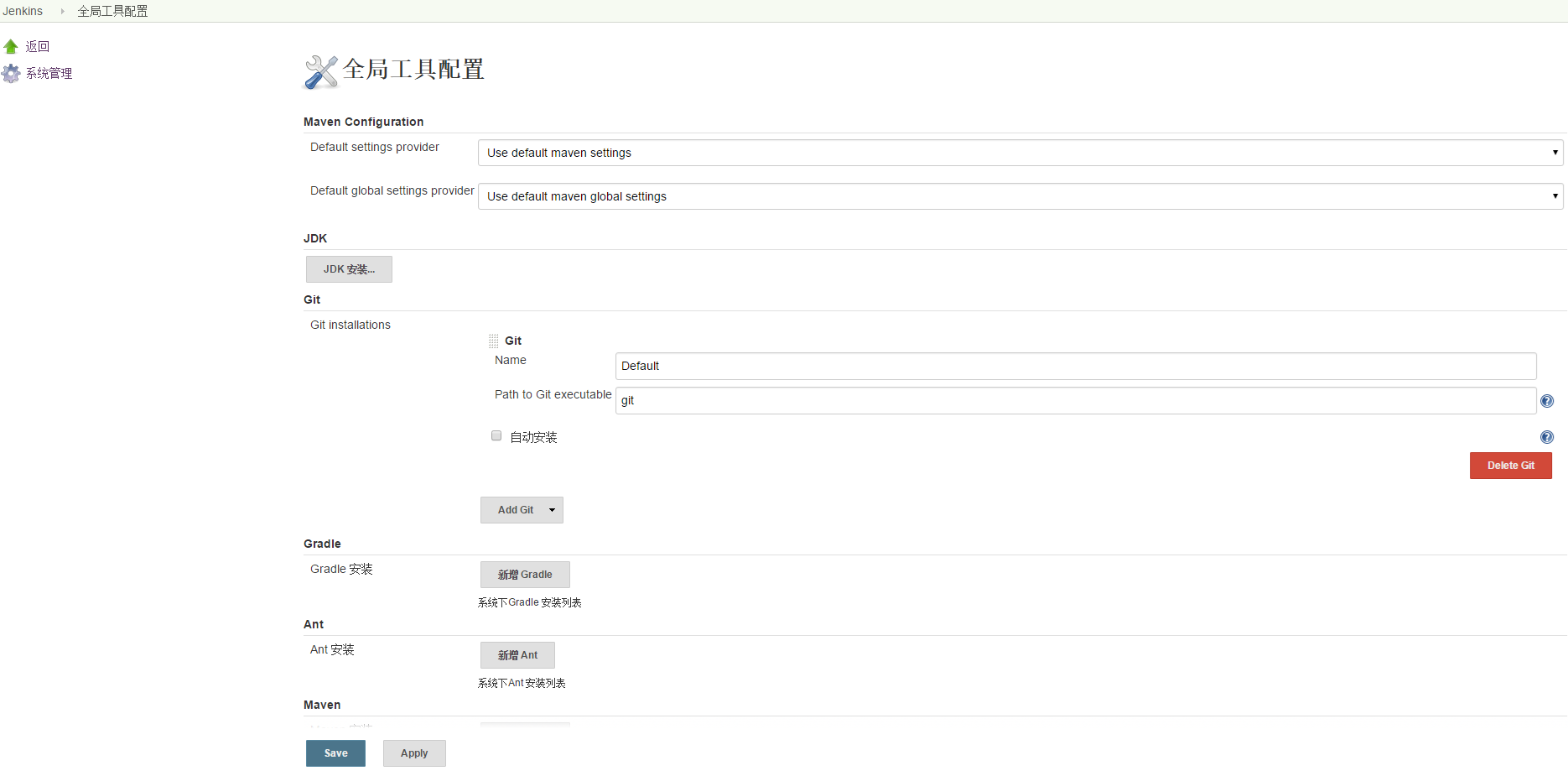This screenshot has width=1568, height=776.
Task: Click the Default settings provider label
Action: 375,147
